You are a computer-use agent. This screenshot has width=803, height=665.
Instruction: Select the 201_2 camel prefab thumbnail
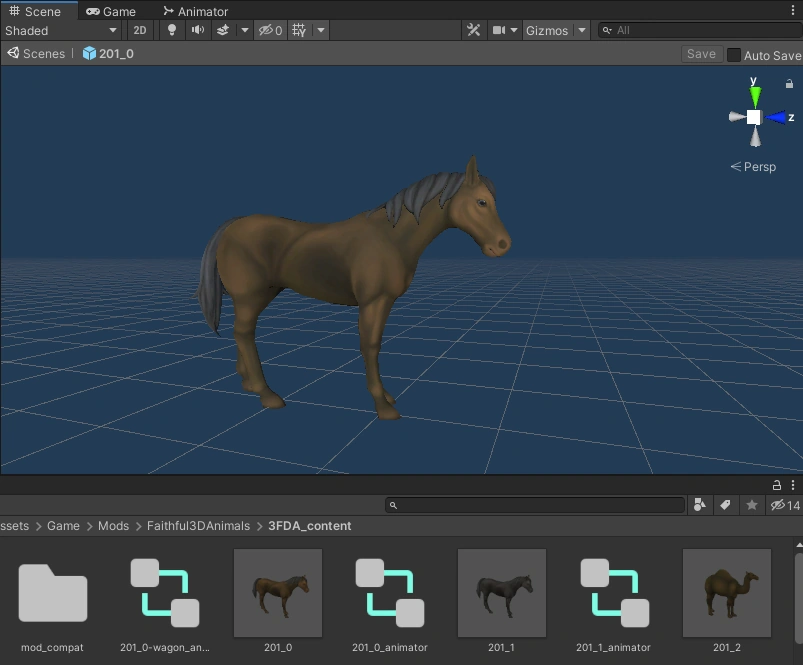[727, 593]
